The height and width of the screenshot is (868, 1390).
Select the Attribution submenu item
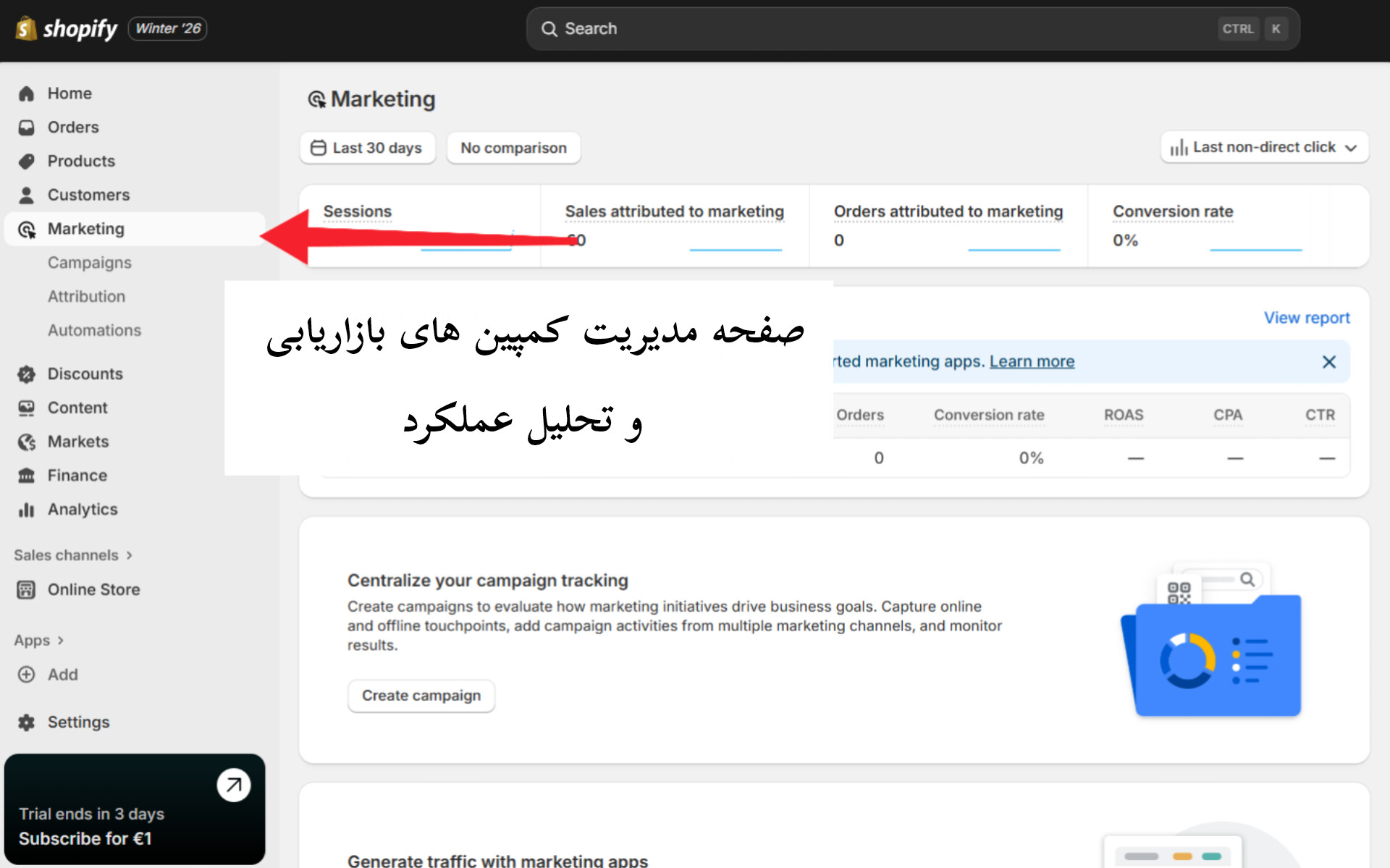87,297
